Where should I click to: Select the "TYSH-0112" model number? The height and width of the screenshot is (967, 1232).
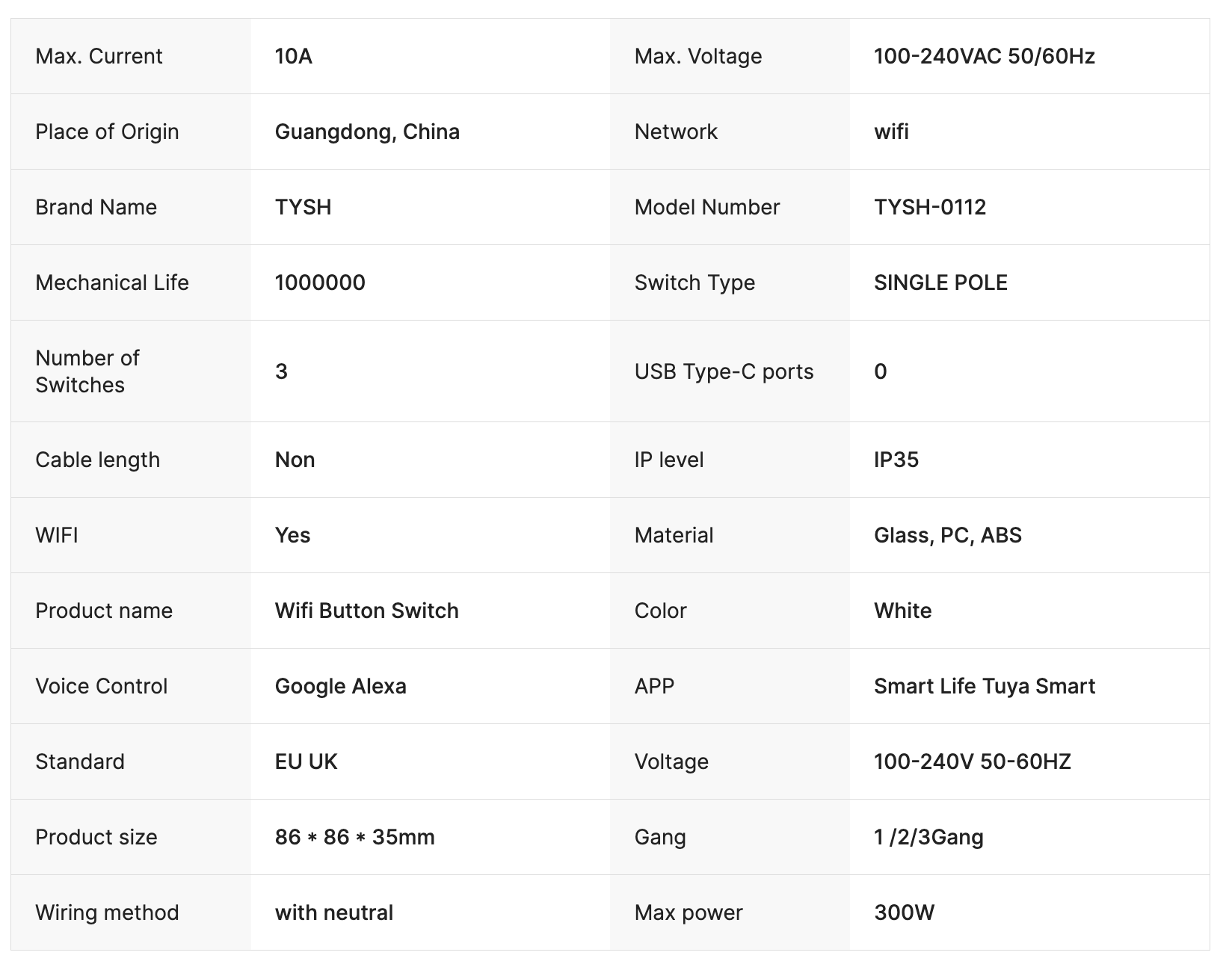tap(930, 207)
